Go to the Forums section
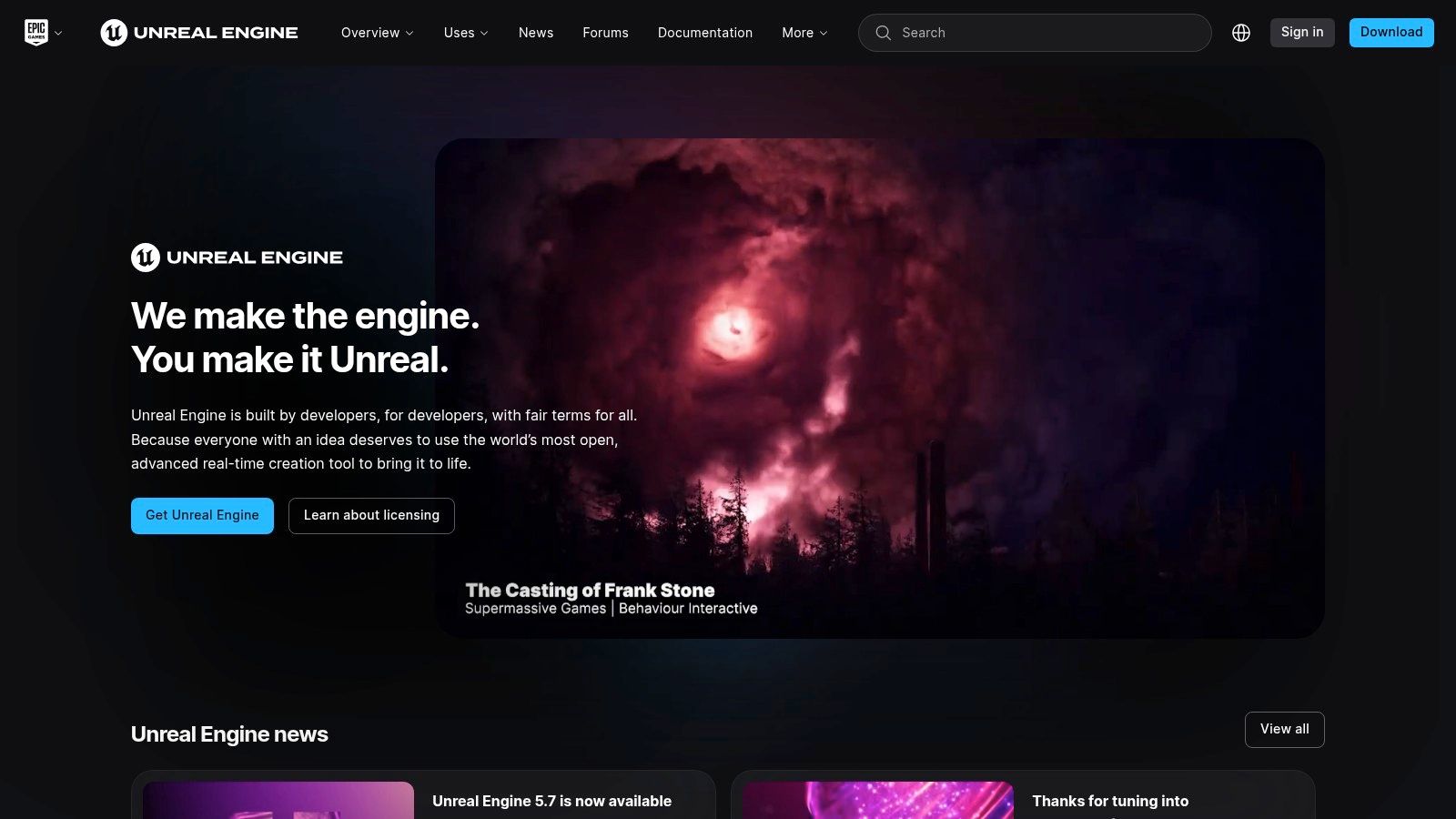Screen dimensions: 1456x819 [604, 33]
